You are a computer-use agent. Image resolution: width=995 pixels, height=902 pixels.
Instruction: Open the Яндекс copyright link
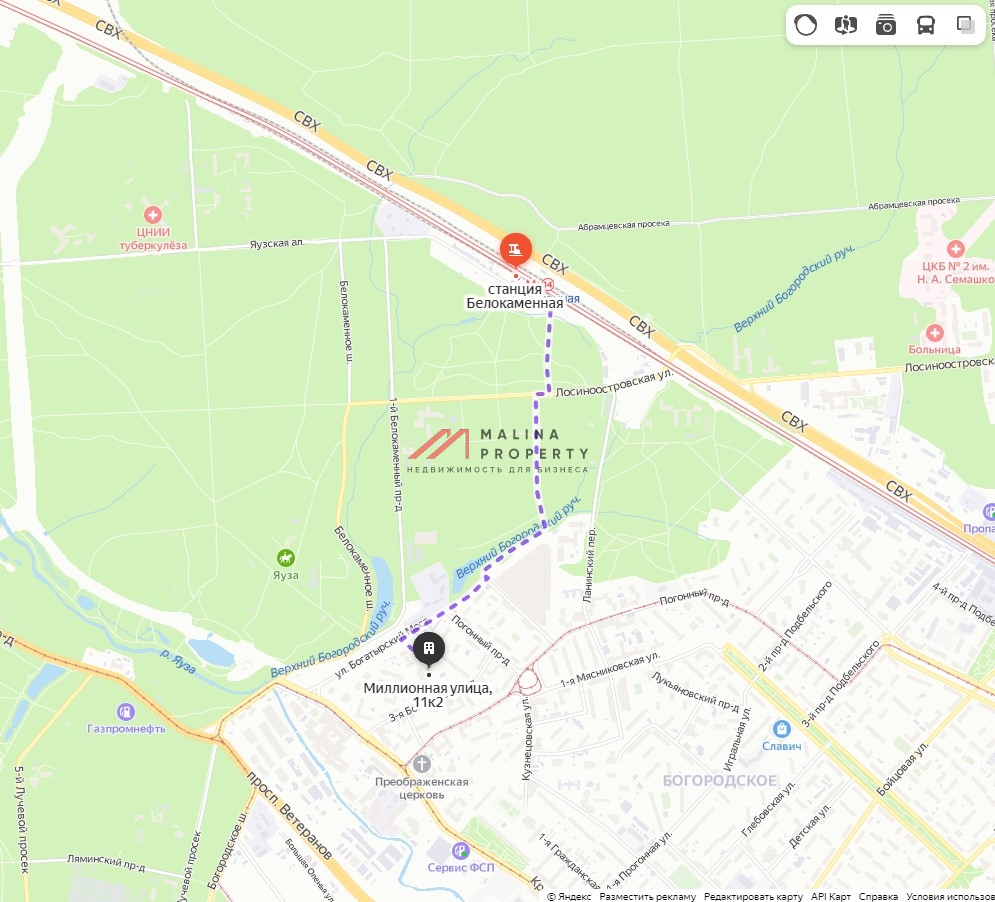569,896
